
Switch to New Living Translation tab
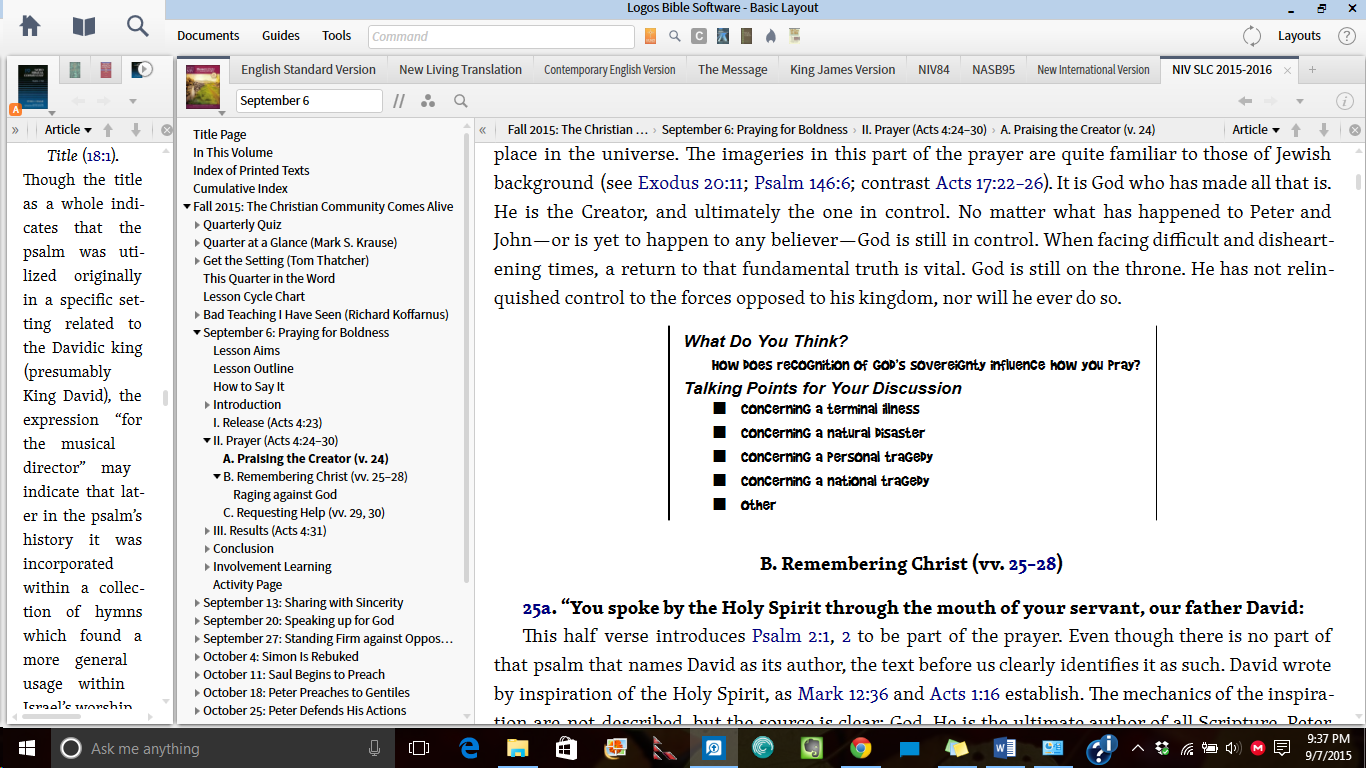click(x=460, y=70)
